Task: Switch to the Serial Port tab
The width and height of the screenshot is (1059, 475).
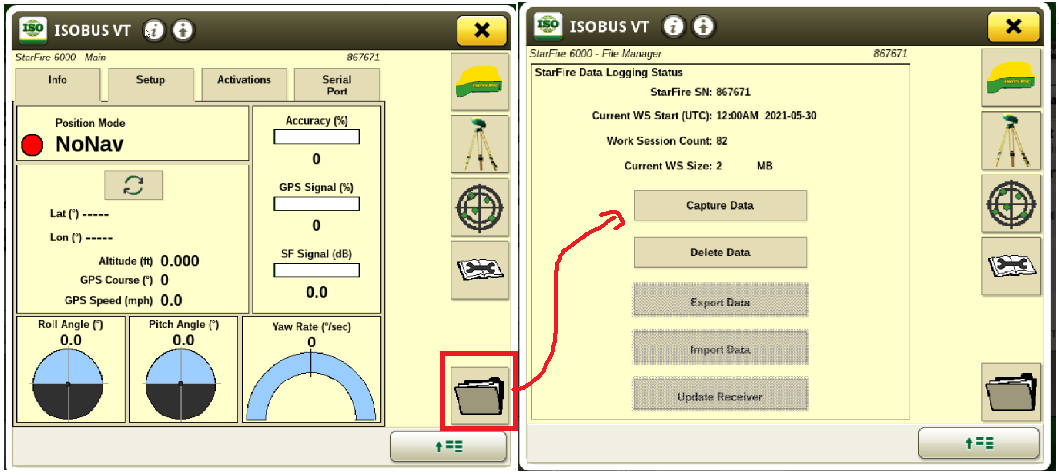Action: (336, 84)
